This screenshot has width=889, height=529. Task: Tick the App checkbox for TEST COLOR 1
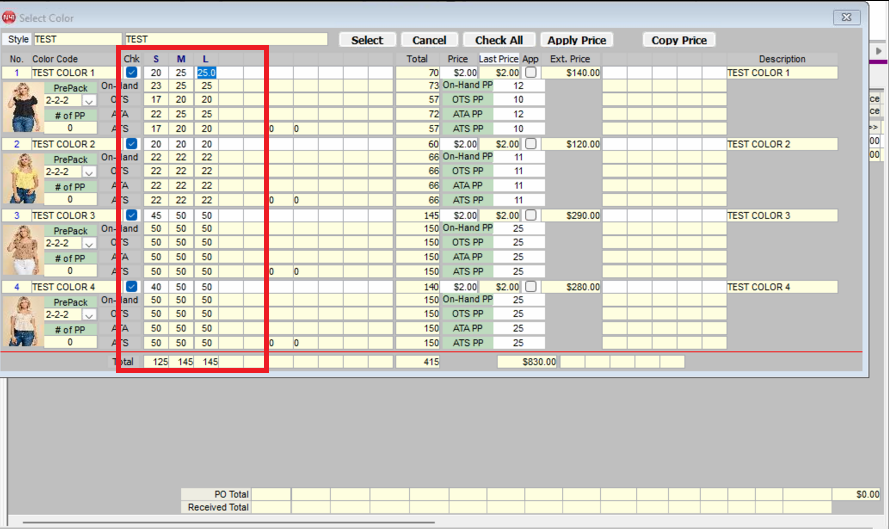(531, 72)
